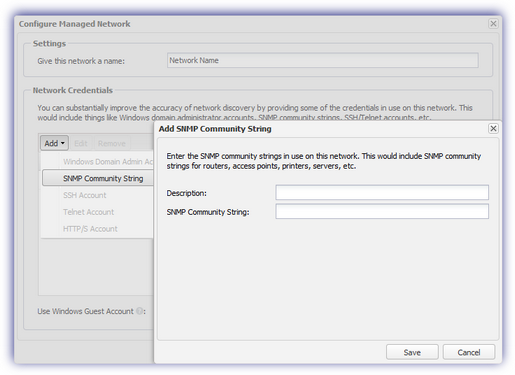Click the 'Settings' group heading

point(49,44)
